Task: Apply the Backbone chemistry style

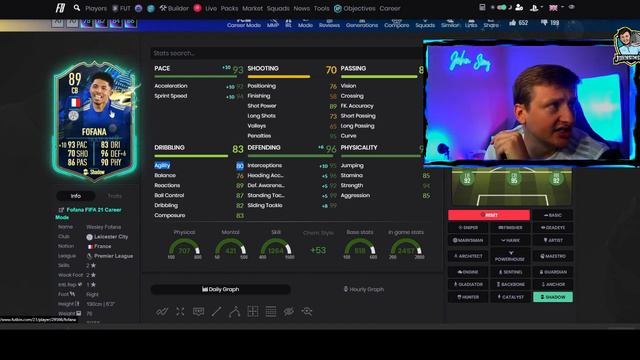Action: click(510, 284)
